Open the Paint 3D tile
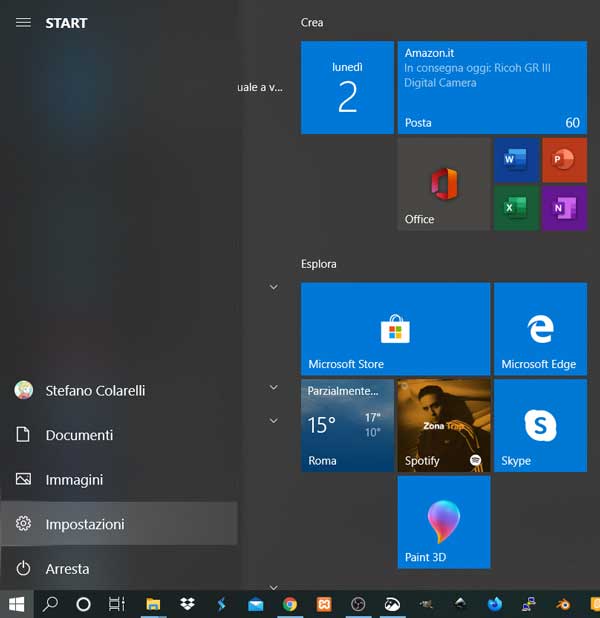Viewport: 600px width, 618px height. (444, 522)
